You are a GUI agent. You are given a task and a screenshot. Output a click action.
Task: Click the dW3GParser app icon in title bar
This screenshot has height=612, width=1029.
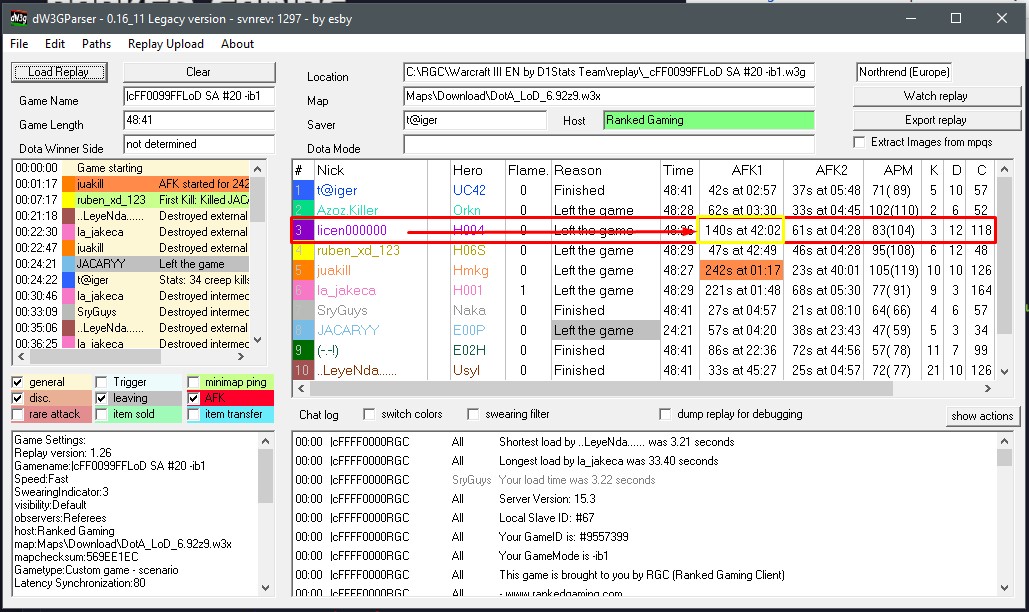point(18,18)
